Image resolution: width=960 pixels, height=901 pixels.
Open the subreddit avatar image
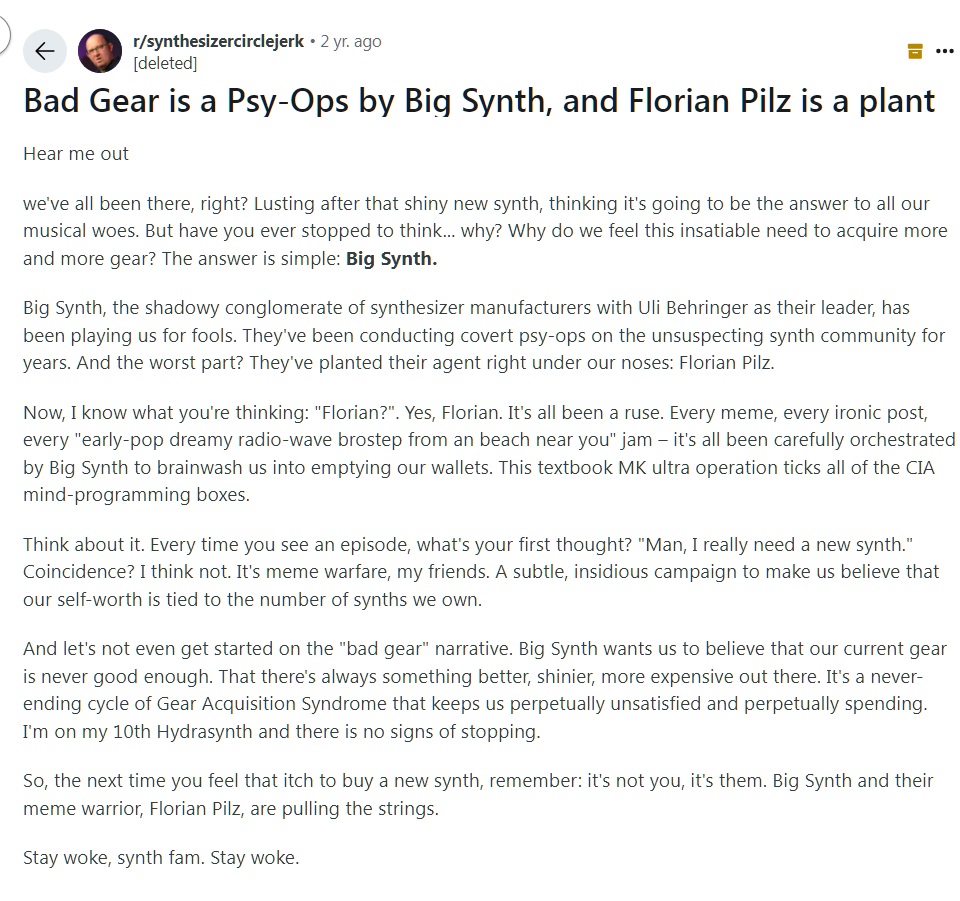[100, 52]
